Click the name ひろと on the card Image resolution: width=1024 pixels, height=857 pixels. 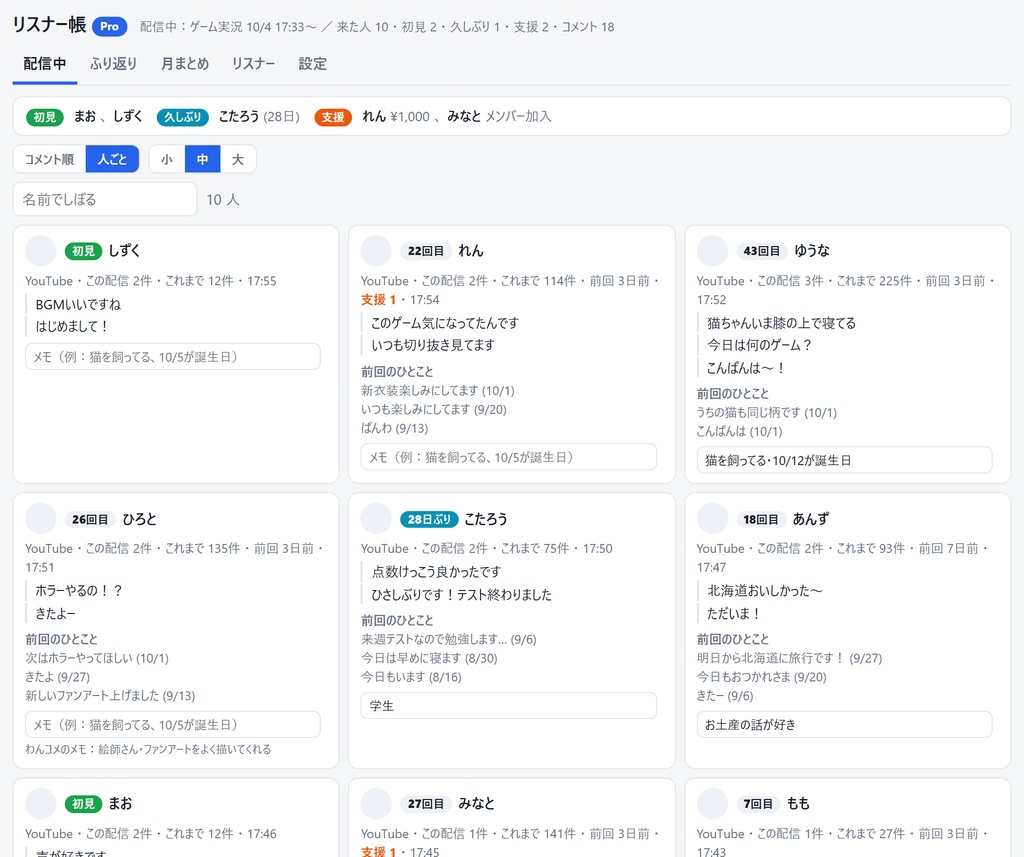pos(140,519)
